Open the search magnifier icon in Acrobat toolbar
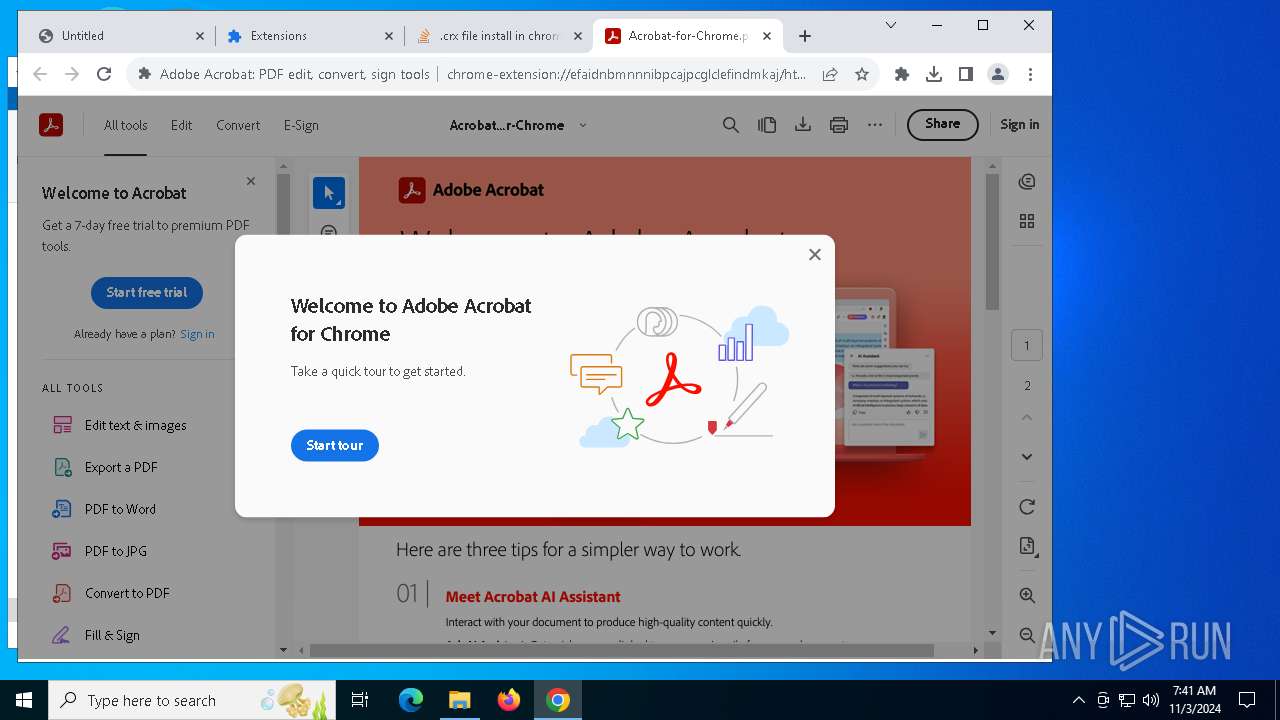1280x720 pixels. click(x=731, y=125)
